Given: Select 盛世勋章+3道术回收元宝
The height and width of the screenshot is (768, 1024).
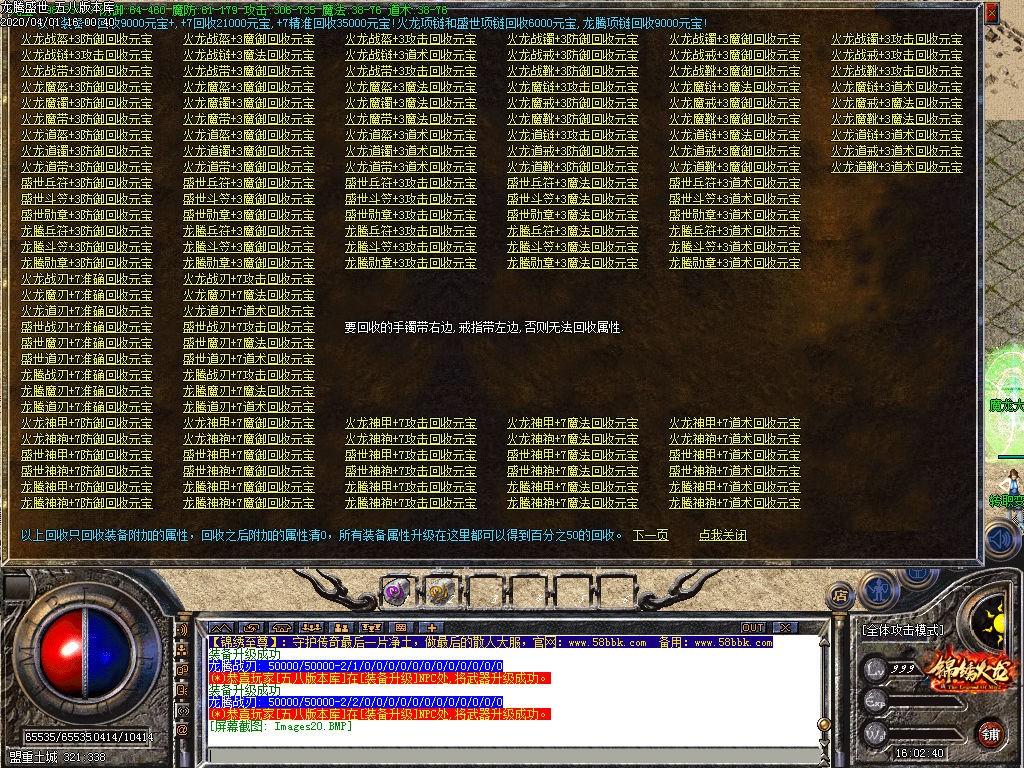Looking at the screenshot, I should [734, 216].
